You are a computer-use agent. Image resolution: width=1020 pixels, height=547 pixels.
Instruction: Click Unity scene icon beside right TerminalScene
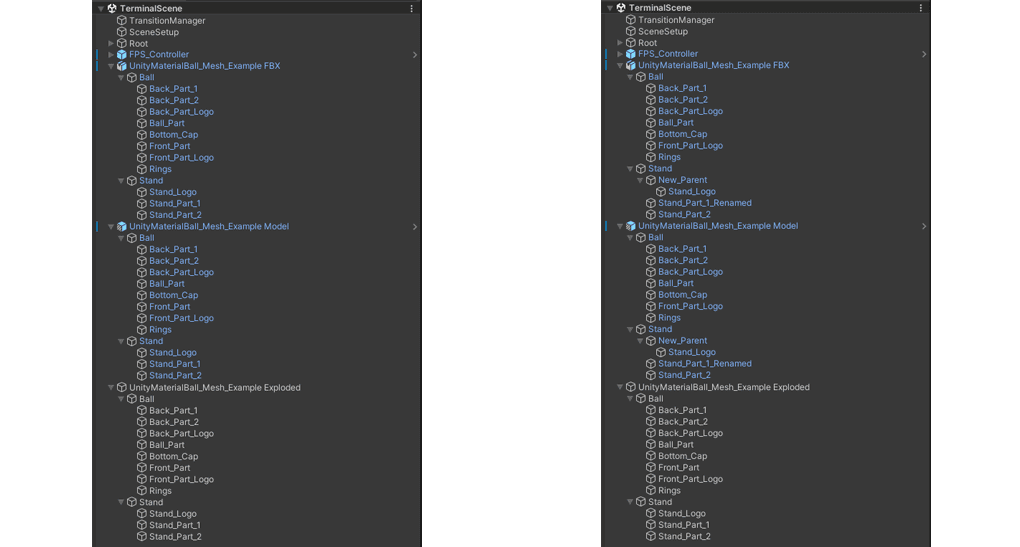point(621,8)
